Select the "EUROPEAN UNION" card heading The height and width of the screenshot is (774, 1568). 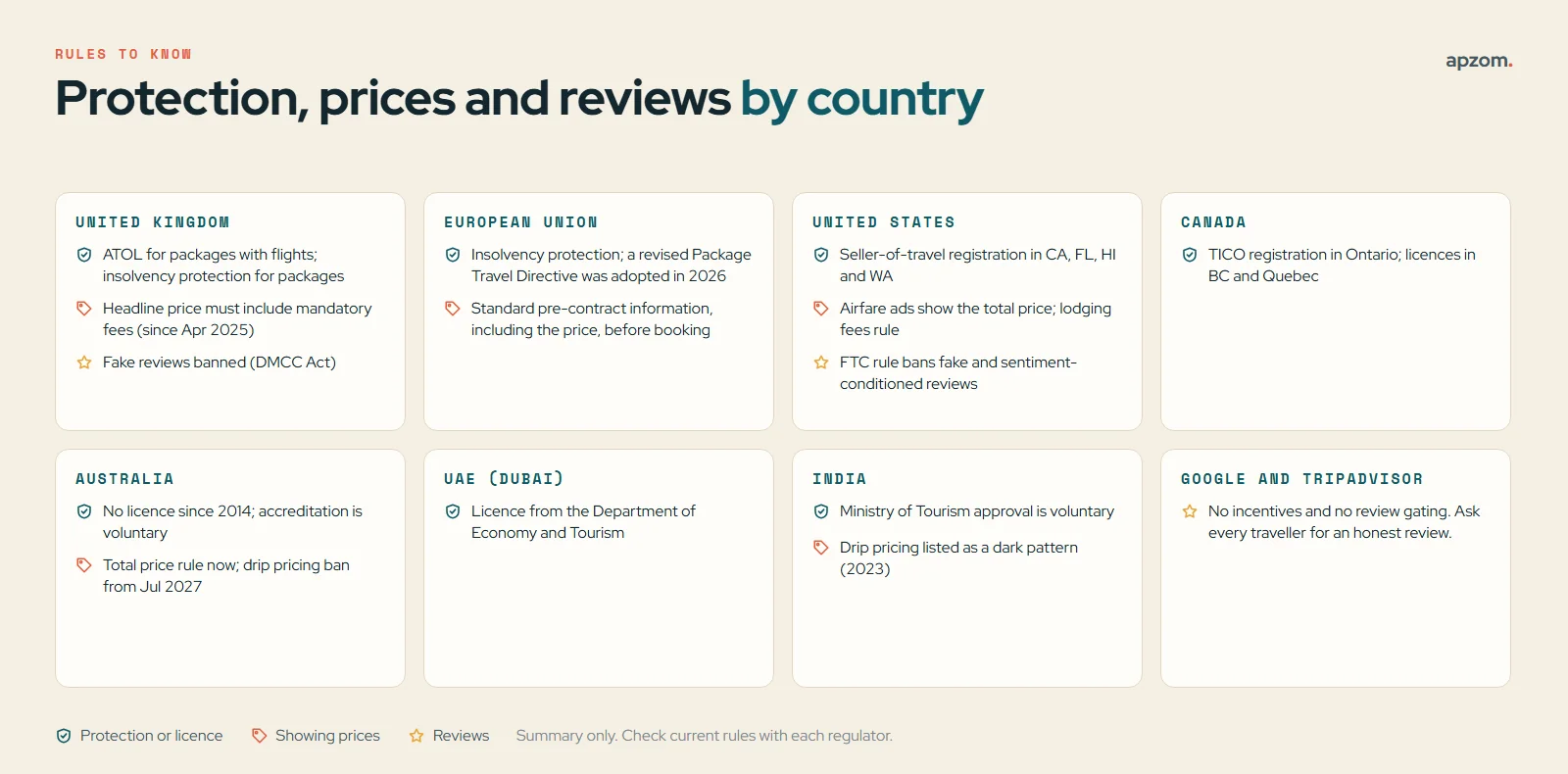521,222
